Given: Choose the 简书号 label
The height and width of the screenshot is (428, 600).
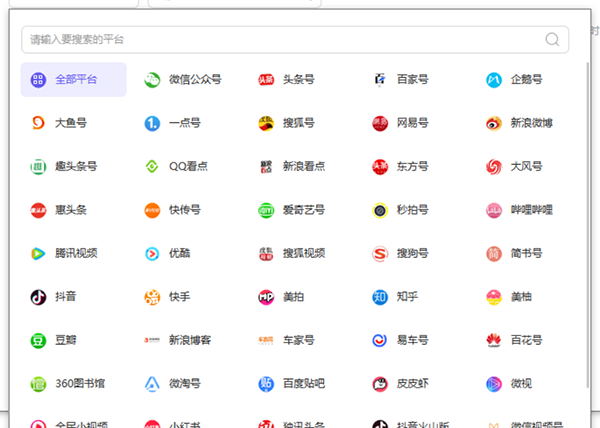Looking at the screenshot, I should (527, 253).
